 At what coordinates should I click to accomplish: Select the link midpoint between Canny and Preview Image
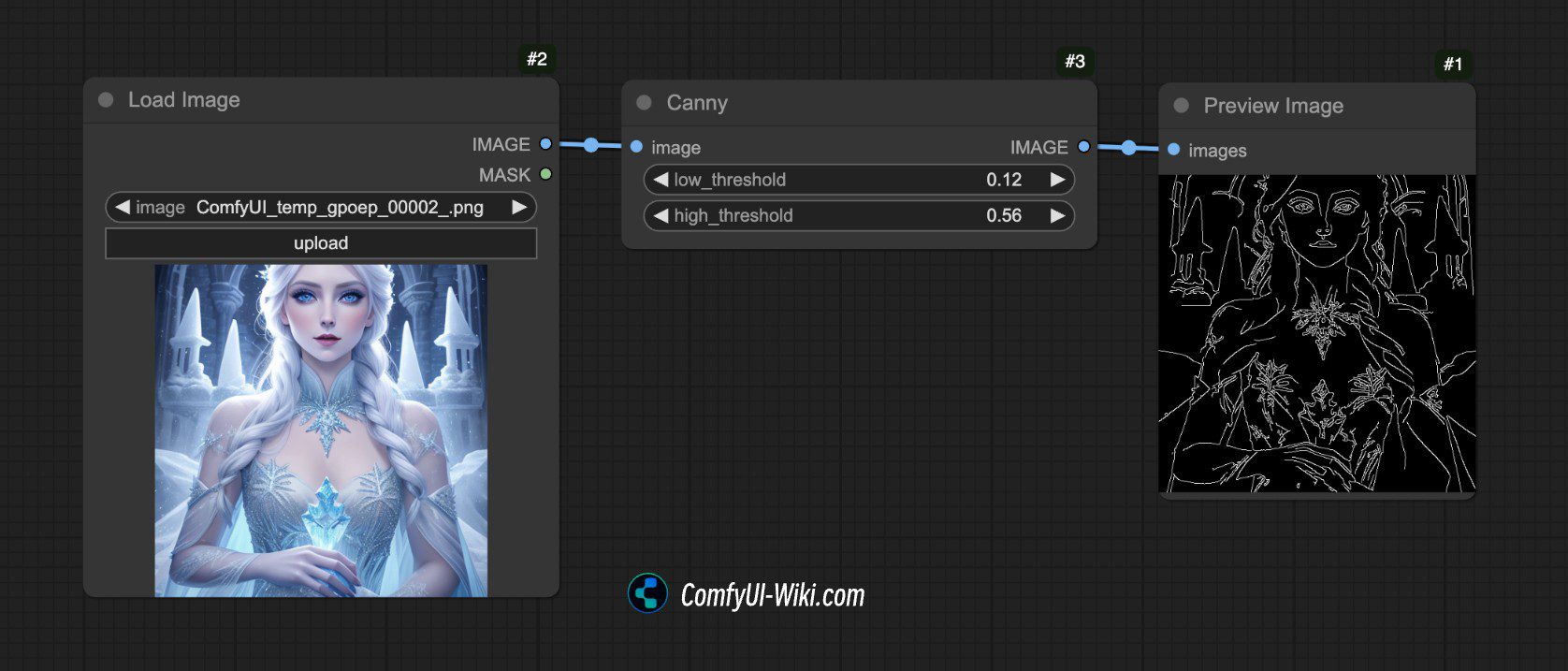pyautogui.click(x=1128, y=148)
